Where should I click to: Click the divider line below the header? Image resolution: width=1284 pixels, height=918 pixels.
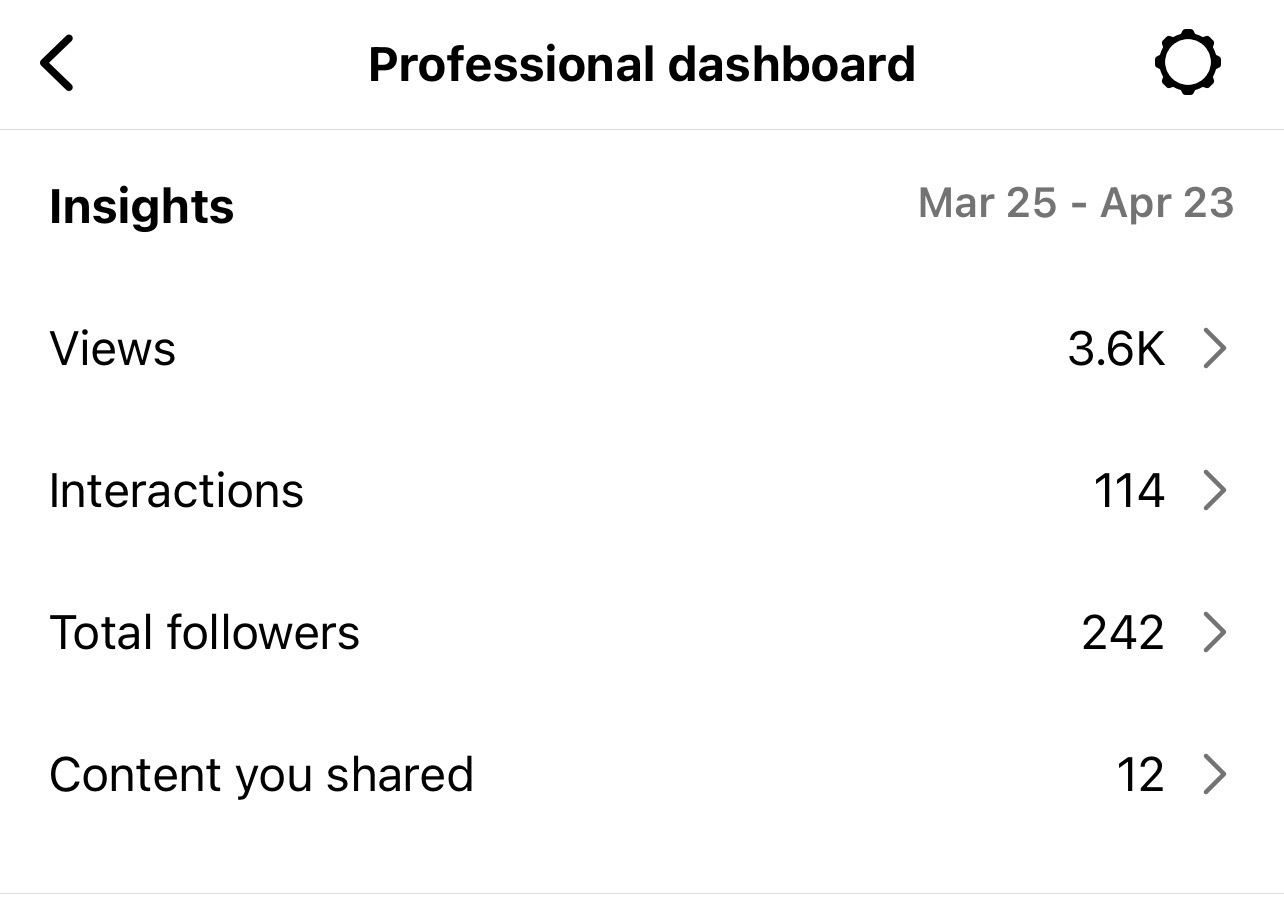click(642, 129)
